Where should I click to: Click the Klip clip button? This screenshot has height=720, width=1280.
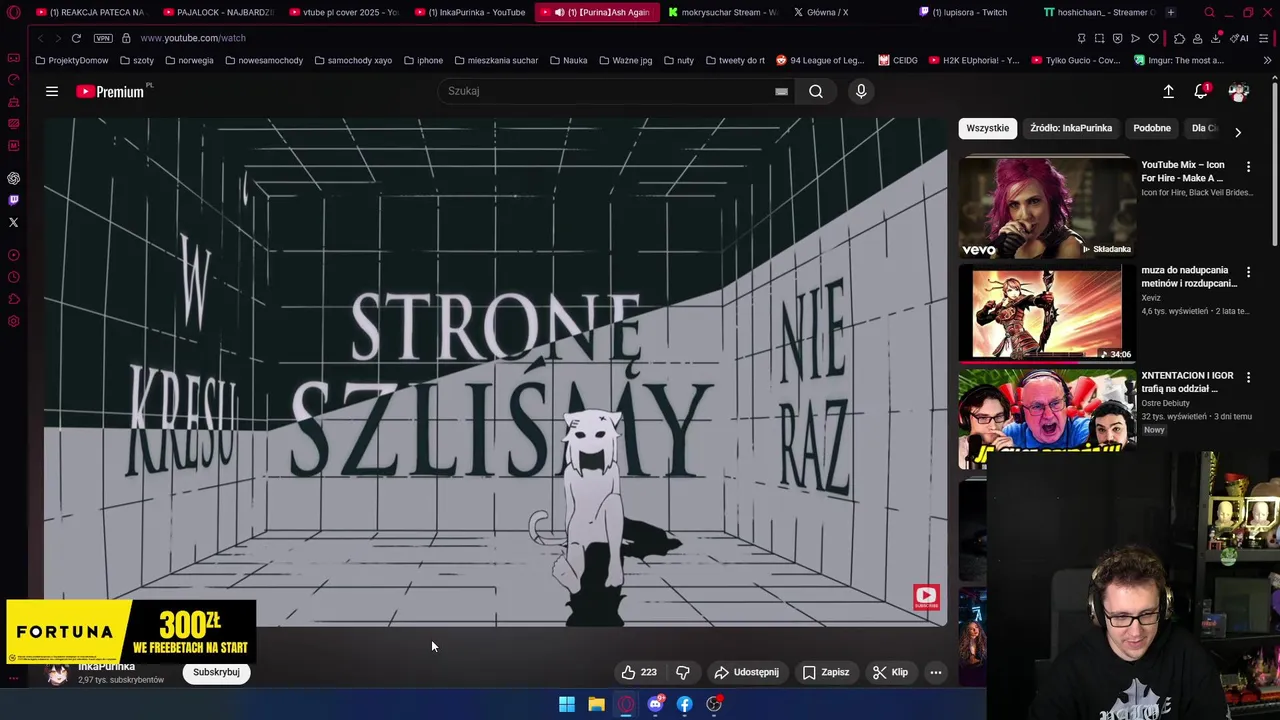[890, 672]
